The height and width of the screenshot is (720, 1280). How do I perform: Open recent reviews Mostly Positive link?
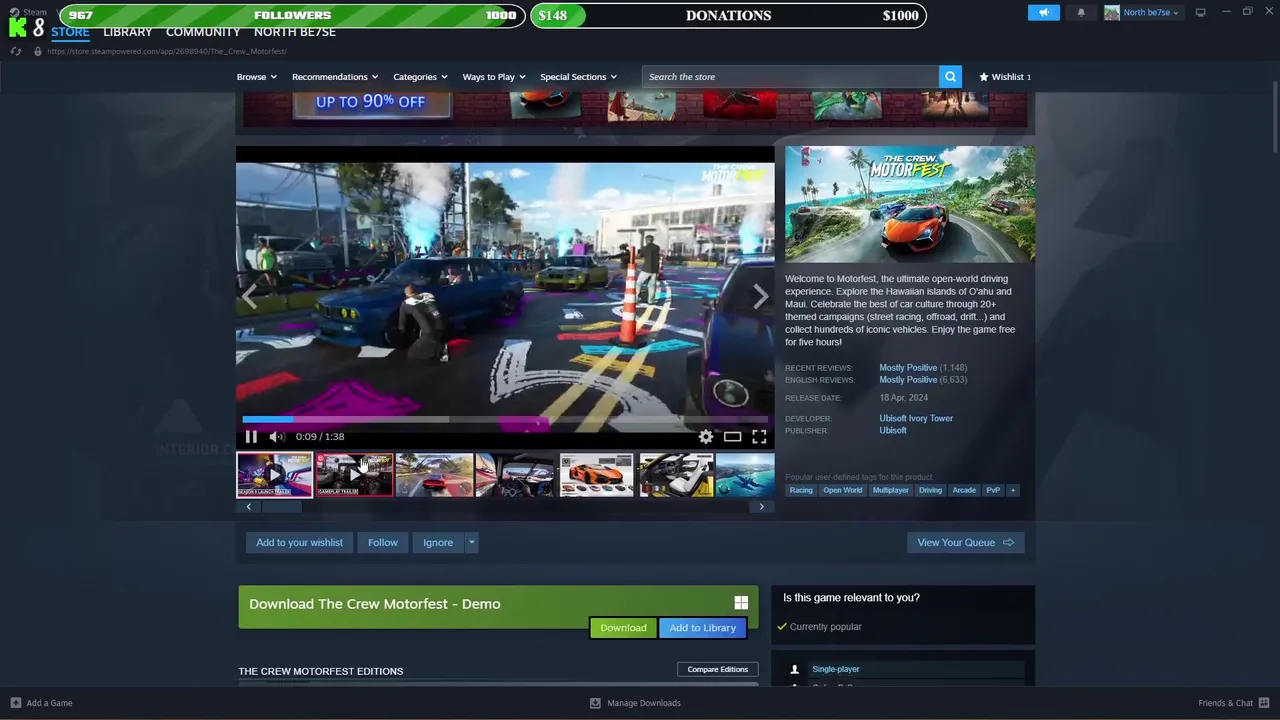point(908,368)
